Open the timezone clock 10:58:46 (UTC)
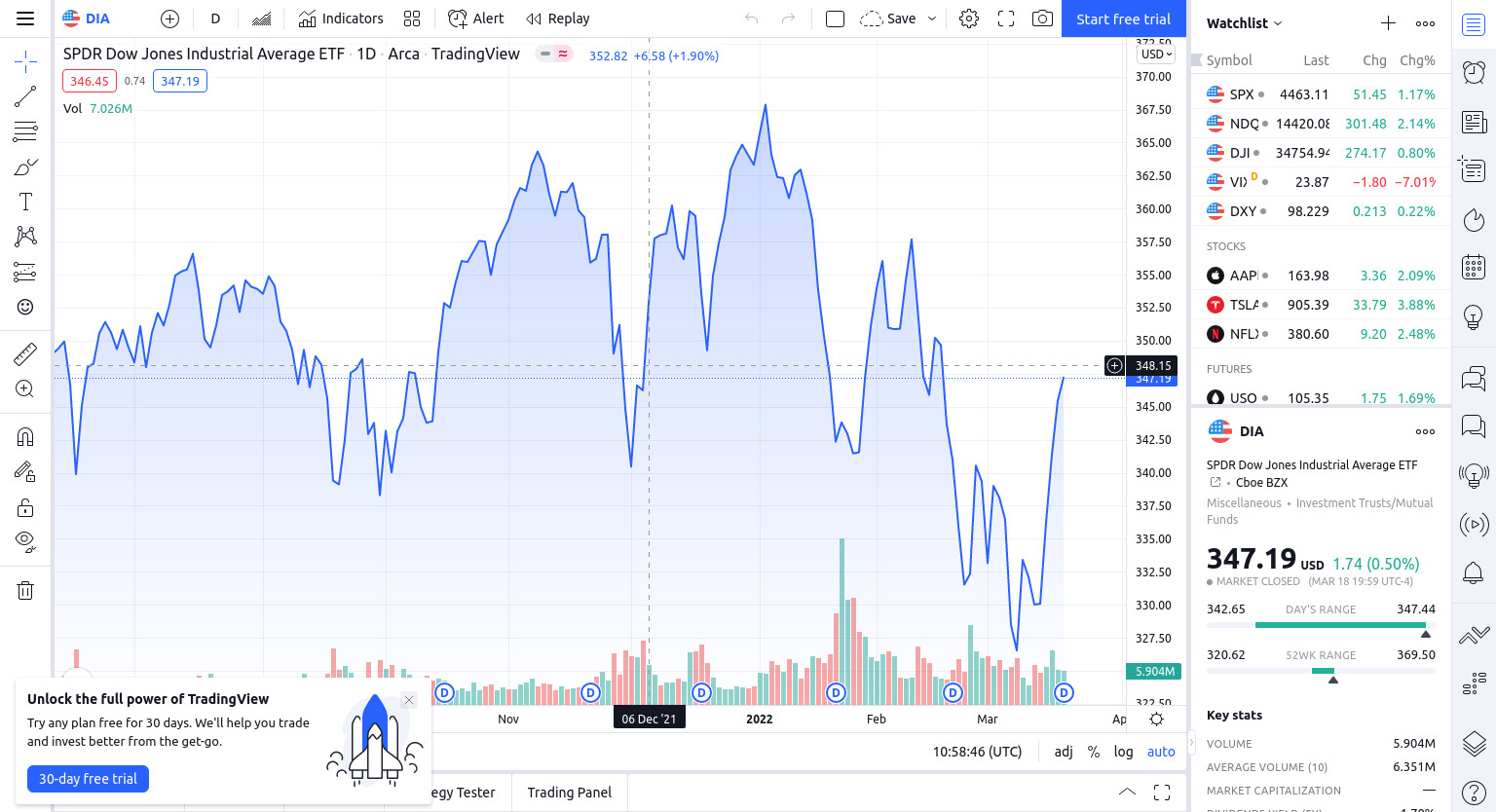Image resolution: width=1496 pixels, height=812 pixels. [977, 752]
